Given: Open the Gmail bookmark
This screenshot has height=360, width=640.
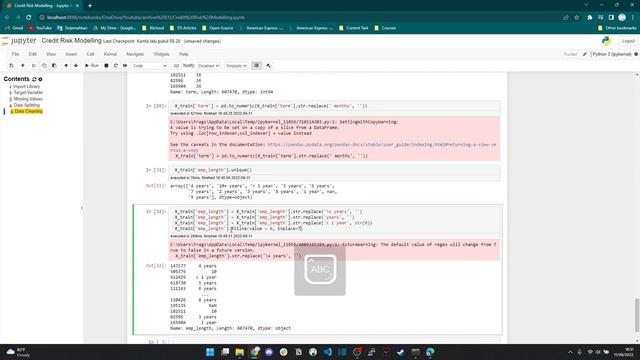Looking at the screenshot, I should 14,28.
